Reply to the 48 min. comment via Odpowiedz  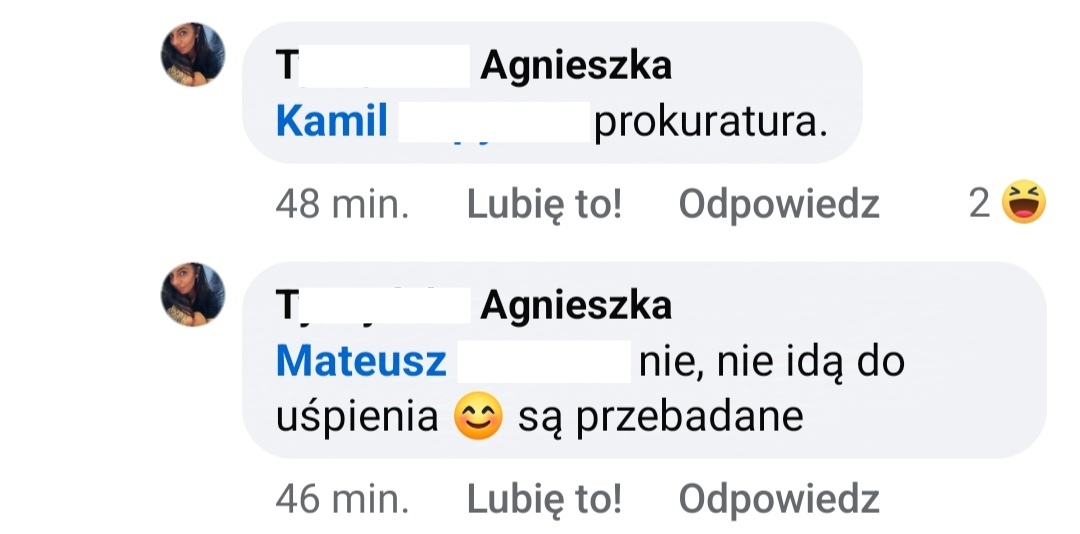point(779,204)
